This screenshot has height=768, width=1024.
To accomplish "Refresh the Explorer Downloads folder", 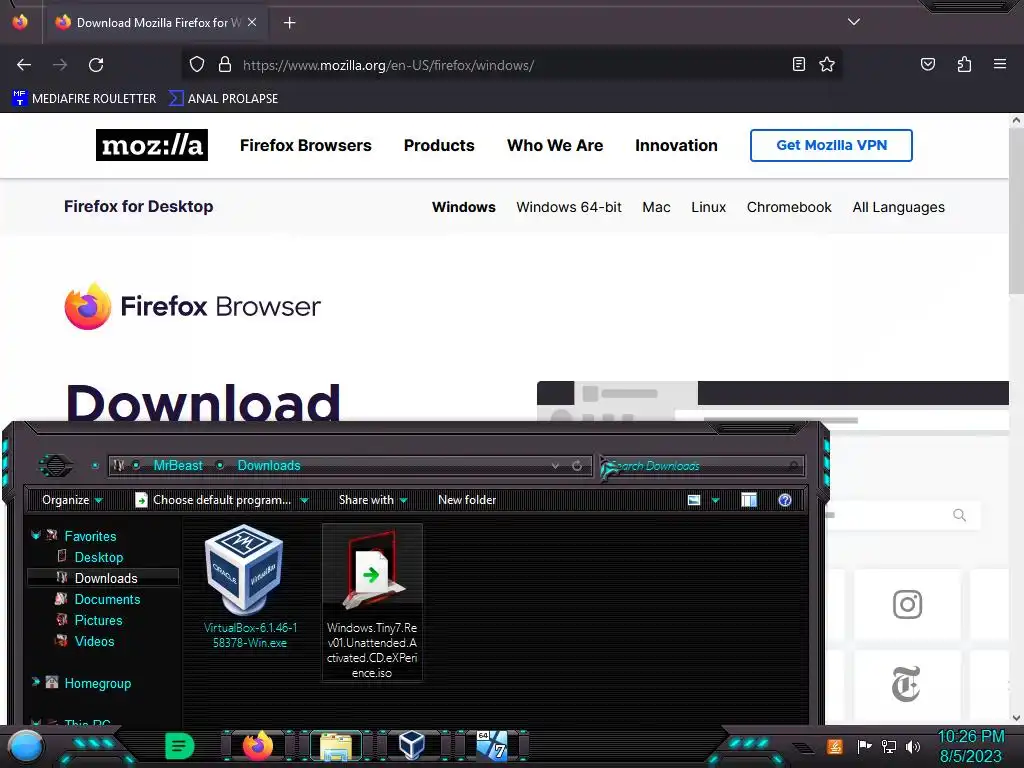I will coord(577,466).
